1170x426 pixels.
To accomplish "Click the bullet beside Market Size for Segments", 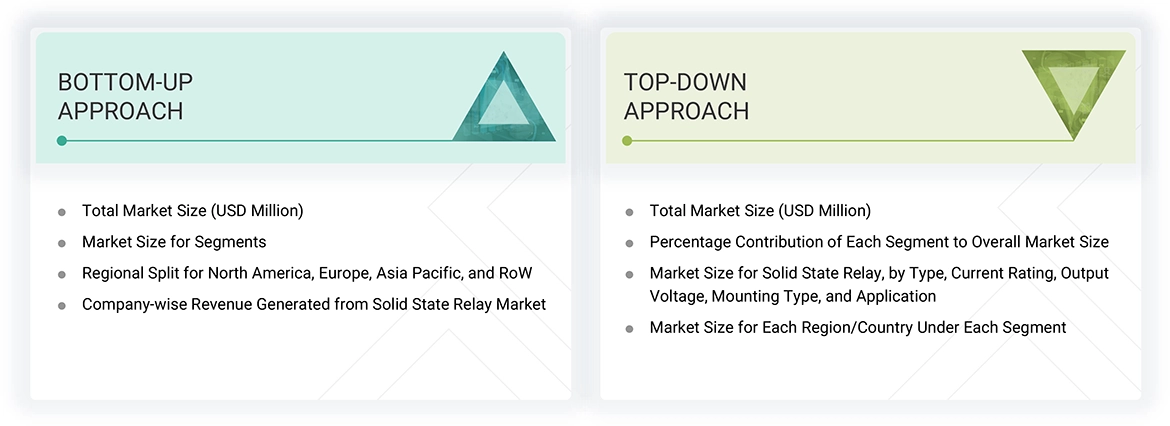I will click(62, 243).
